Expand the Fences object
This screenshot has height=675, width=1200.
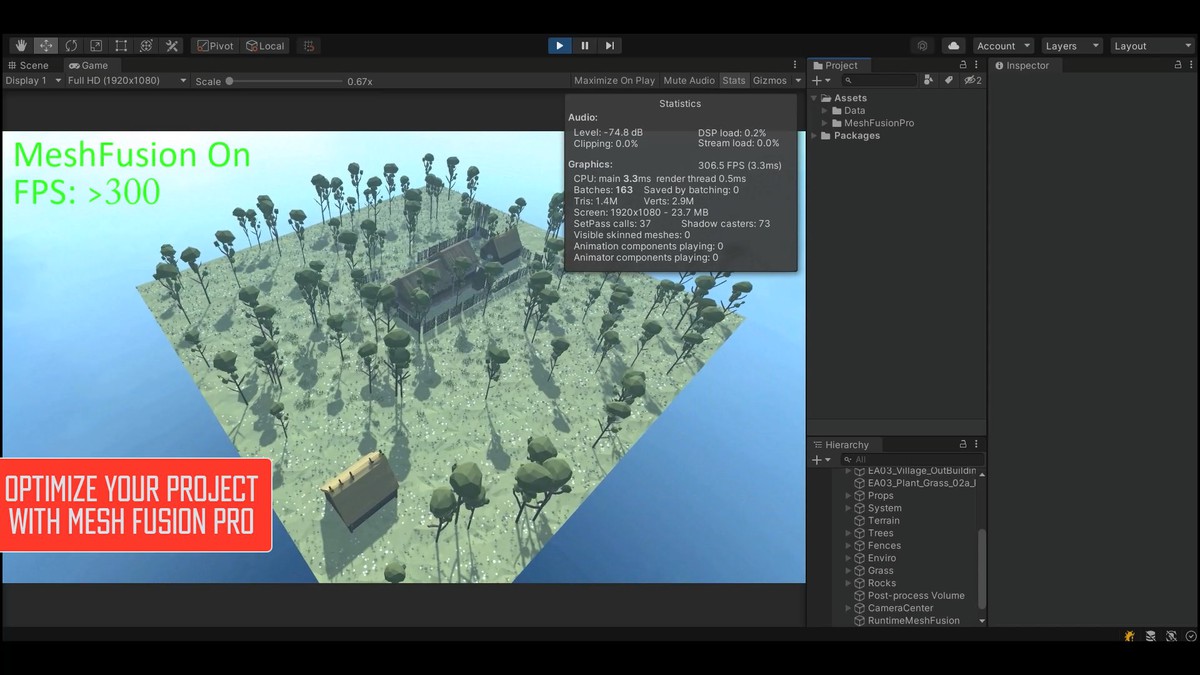click(848, 546)
